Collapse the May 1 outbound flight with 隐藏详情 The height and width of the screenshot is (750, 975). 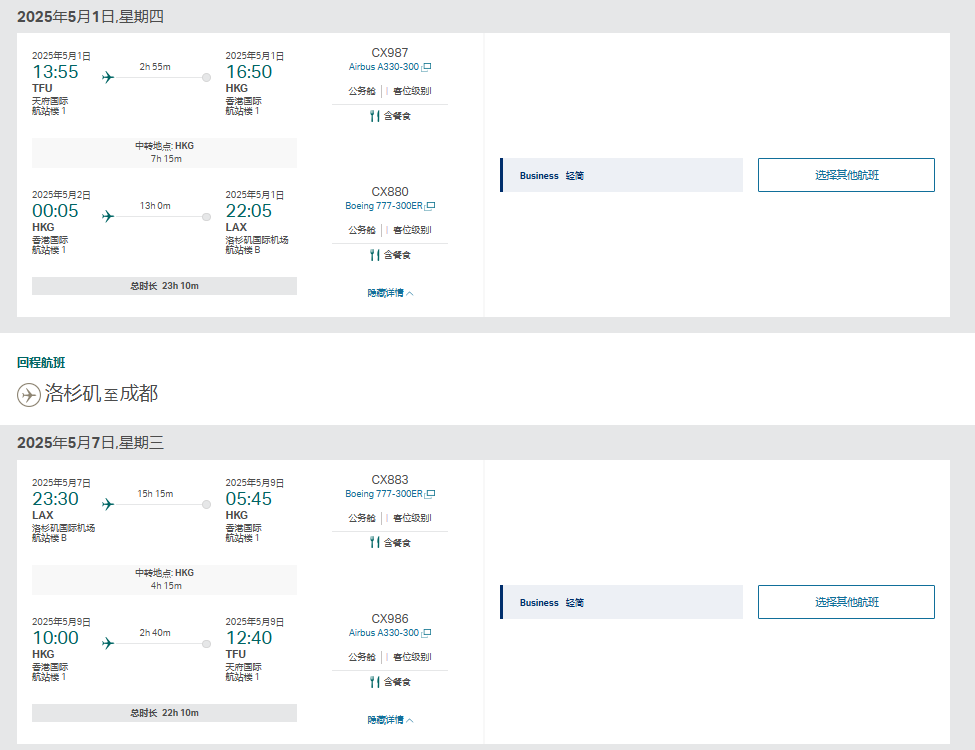coord(390,293)
